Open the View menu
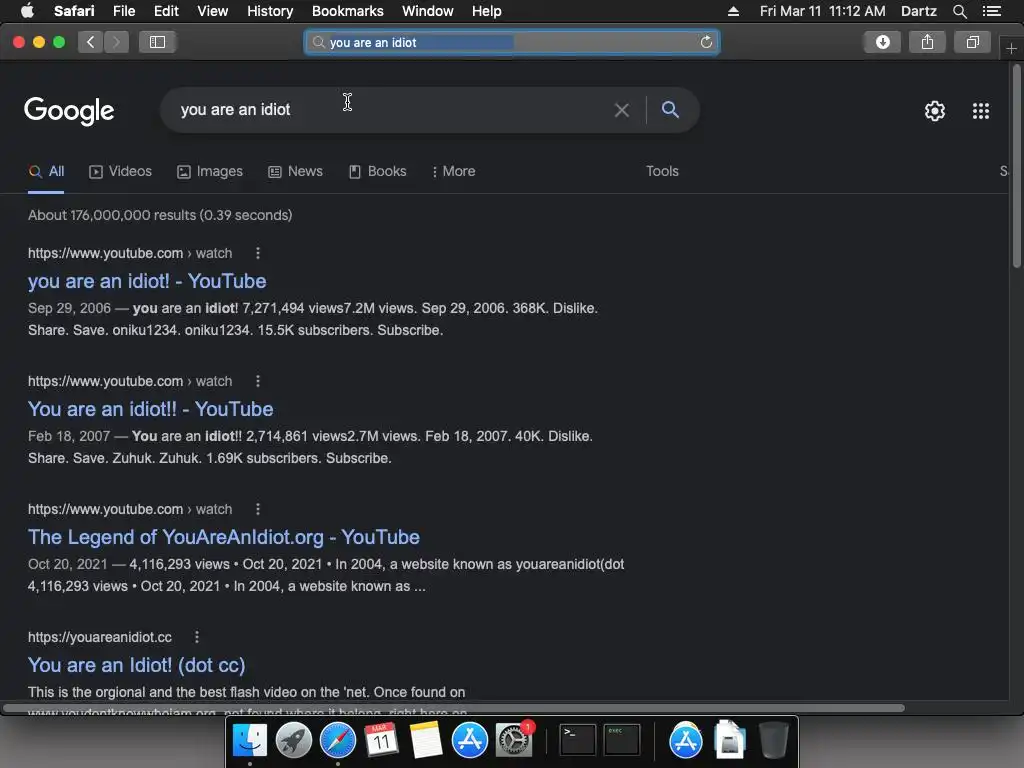Viewport: 1024px width, 768px height. pos(213,11)
